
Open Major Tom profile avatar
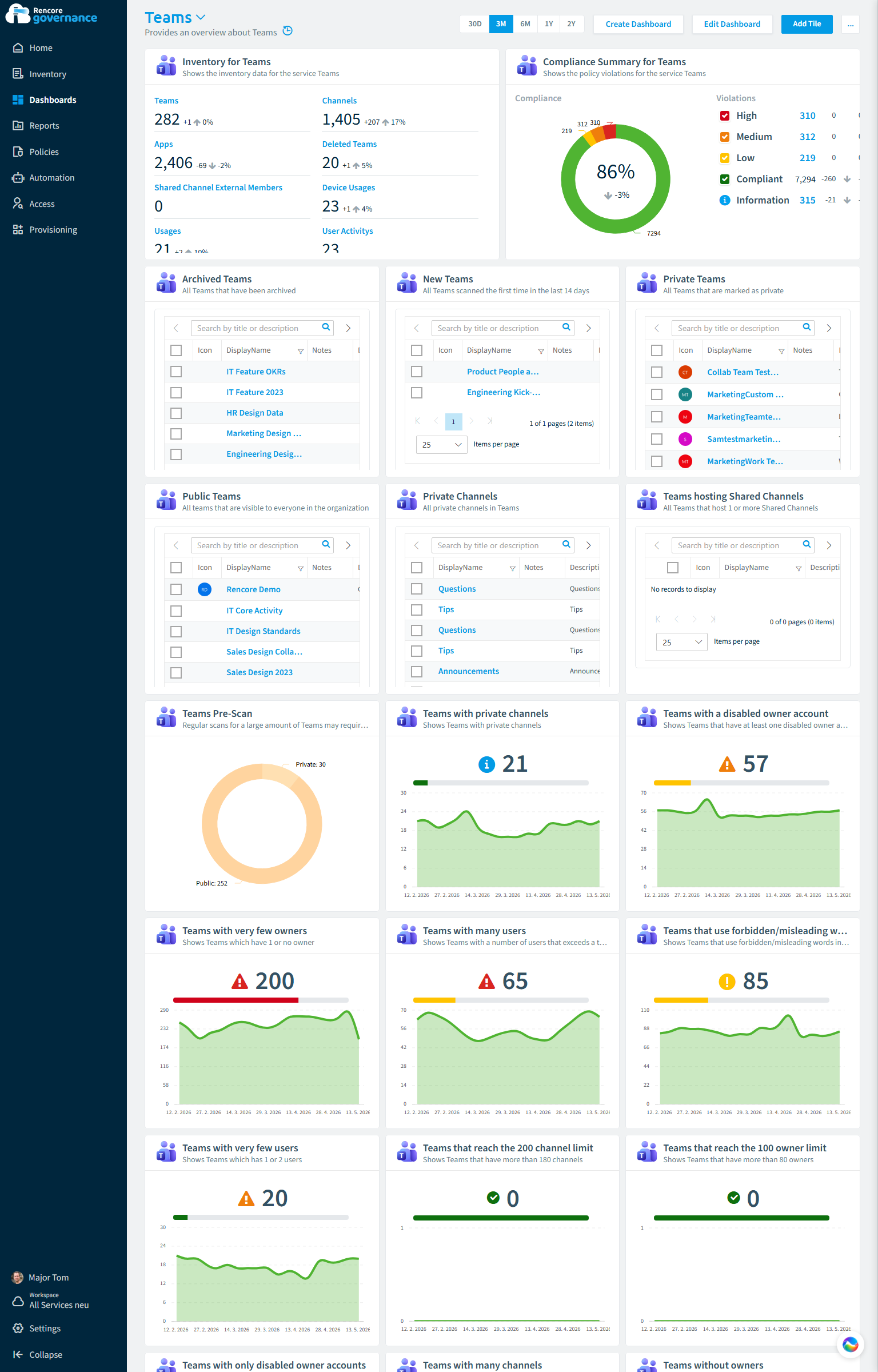[18, 1277]
